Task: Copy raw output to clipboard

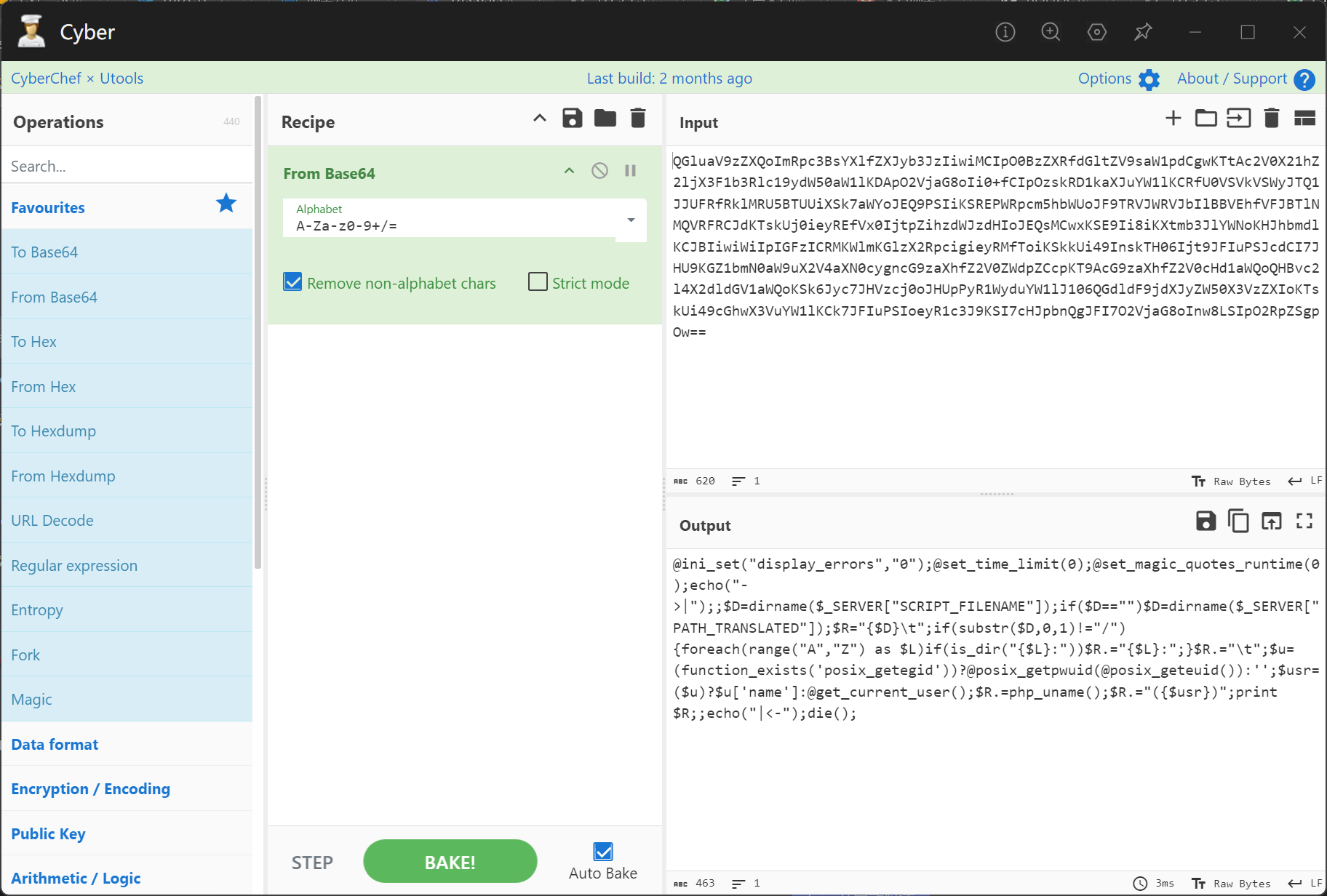Action: pyautogui.click(x=1238, y=521)
